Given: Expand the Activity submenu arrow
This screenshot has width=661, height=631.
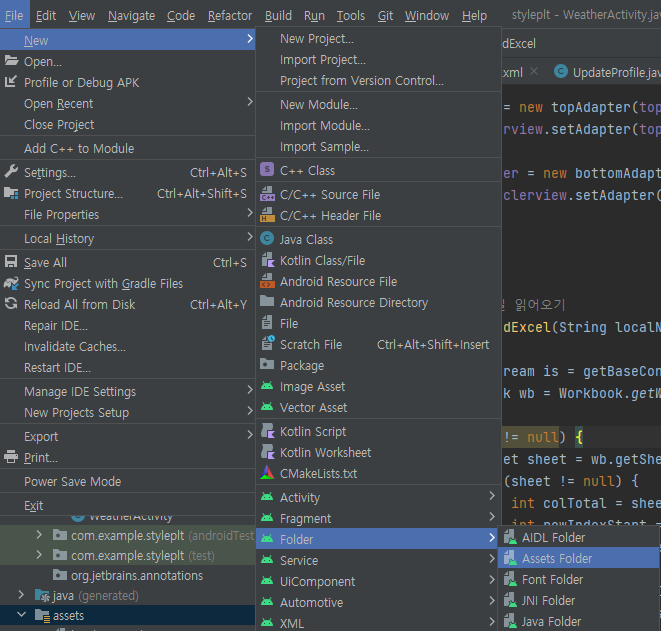Looking at the screenshot, I should tap(492, 496).
